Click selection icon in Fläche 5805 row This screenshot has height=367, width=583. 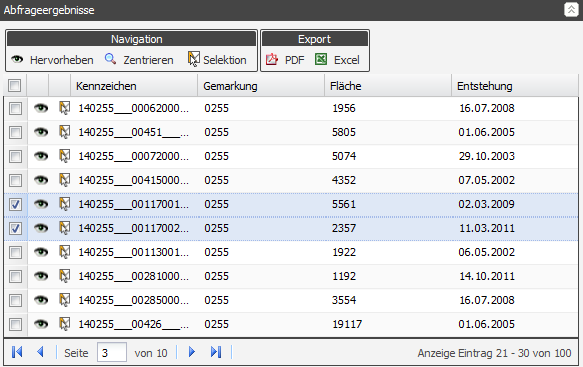click(x=64, y=132)
